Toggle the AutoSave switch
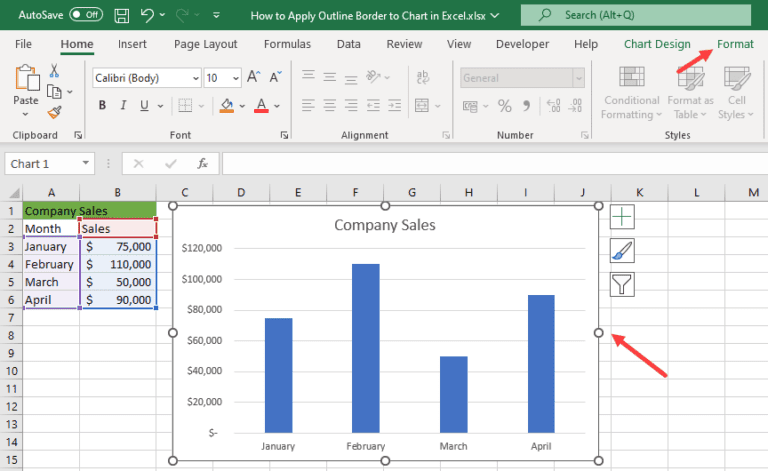This screenshot has height=471, width=768. [85, 15]
